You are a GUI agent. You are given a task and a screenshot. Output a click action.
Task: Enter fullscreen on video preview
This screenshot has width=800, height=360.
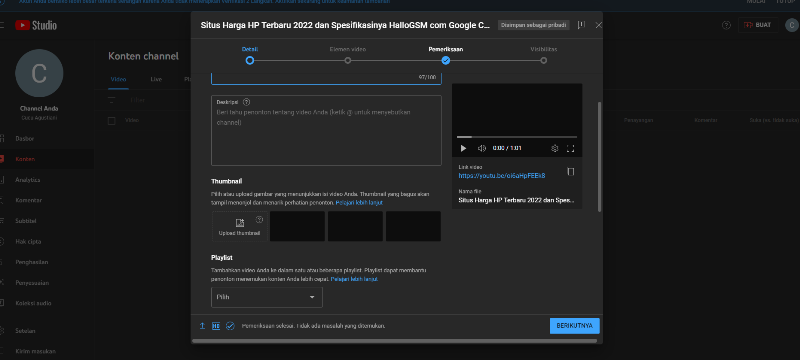click(x=571, y=148)
